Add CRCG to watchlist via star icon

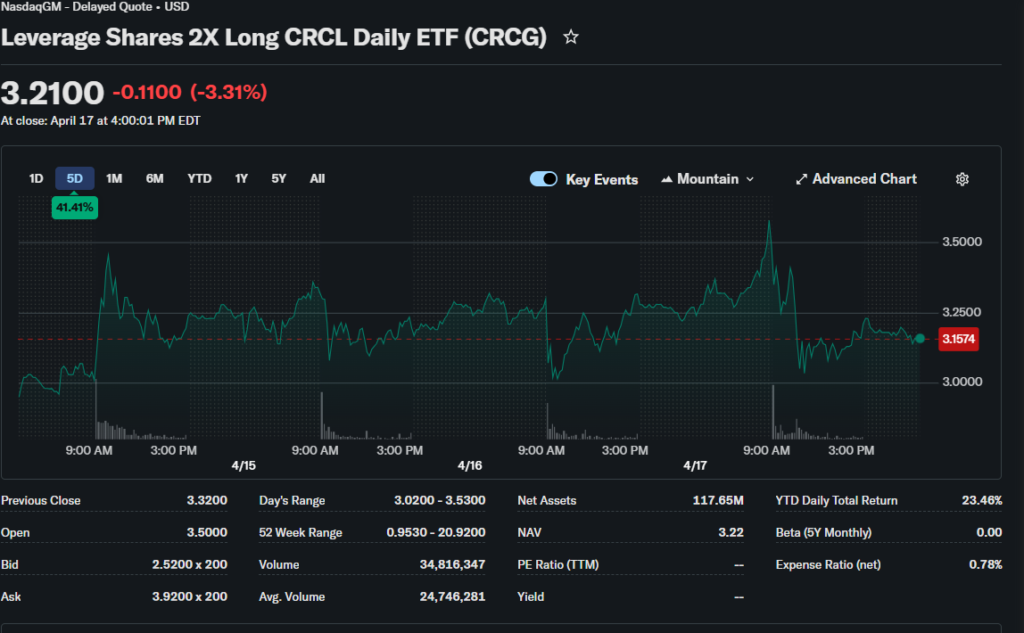571,38
